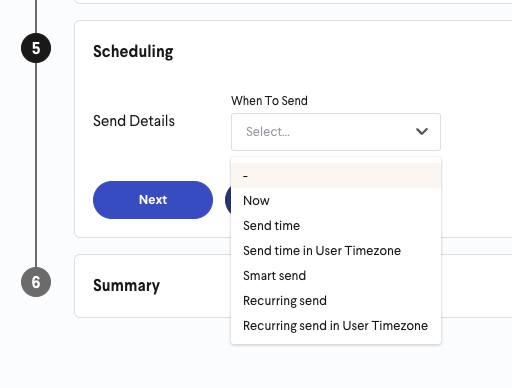Click the Scheduling section heading

[133, 52]
